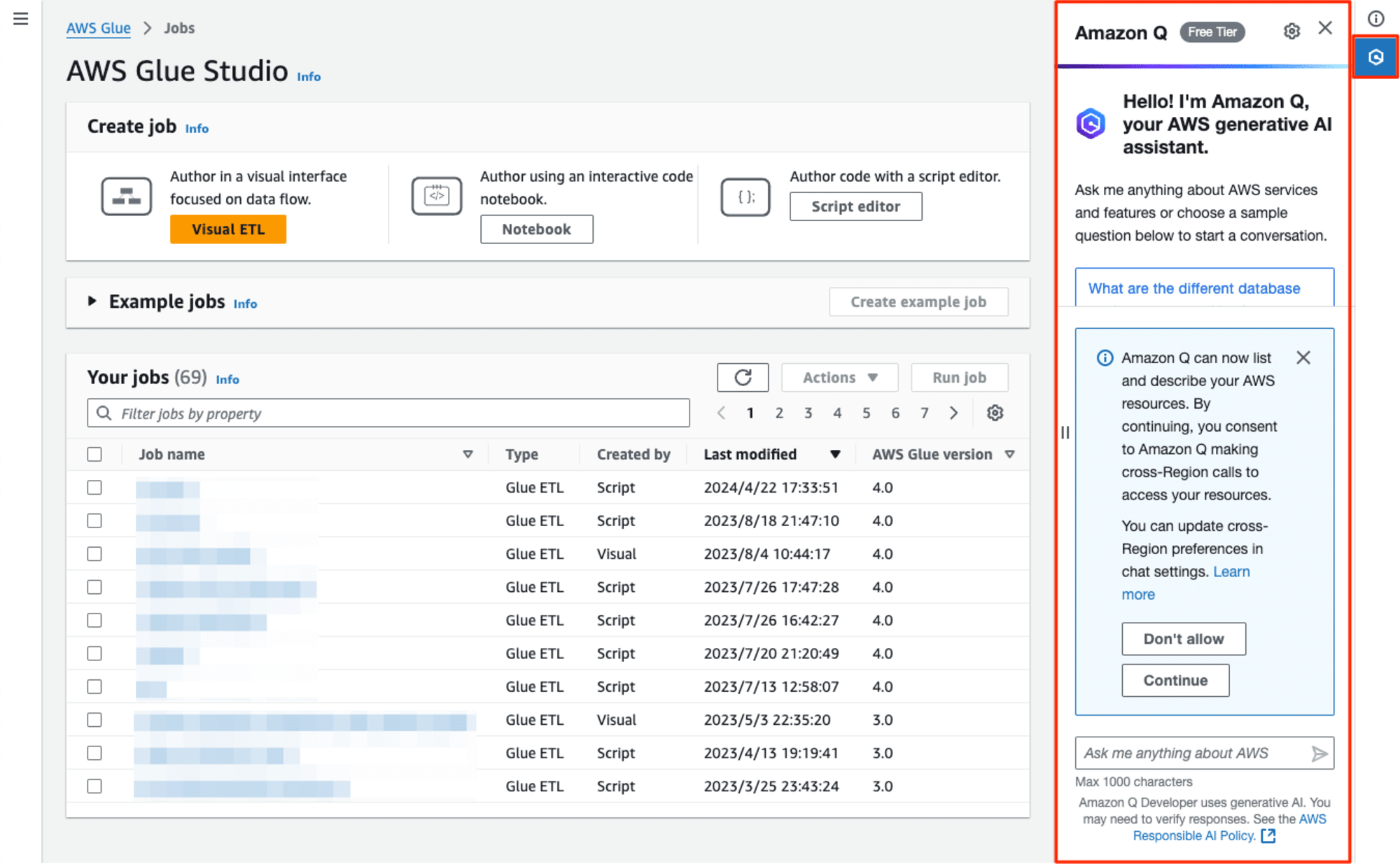The image size is (1400, 864).
Task: Expand the Example jobs section
Action: [x=92, y=302]
